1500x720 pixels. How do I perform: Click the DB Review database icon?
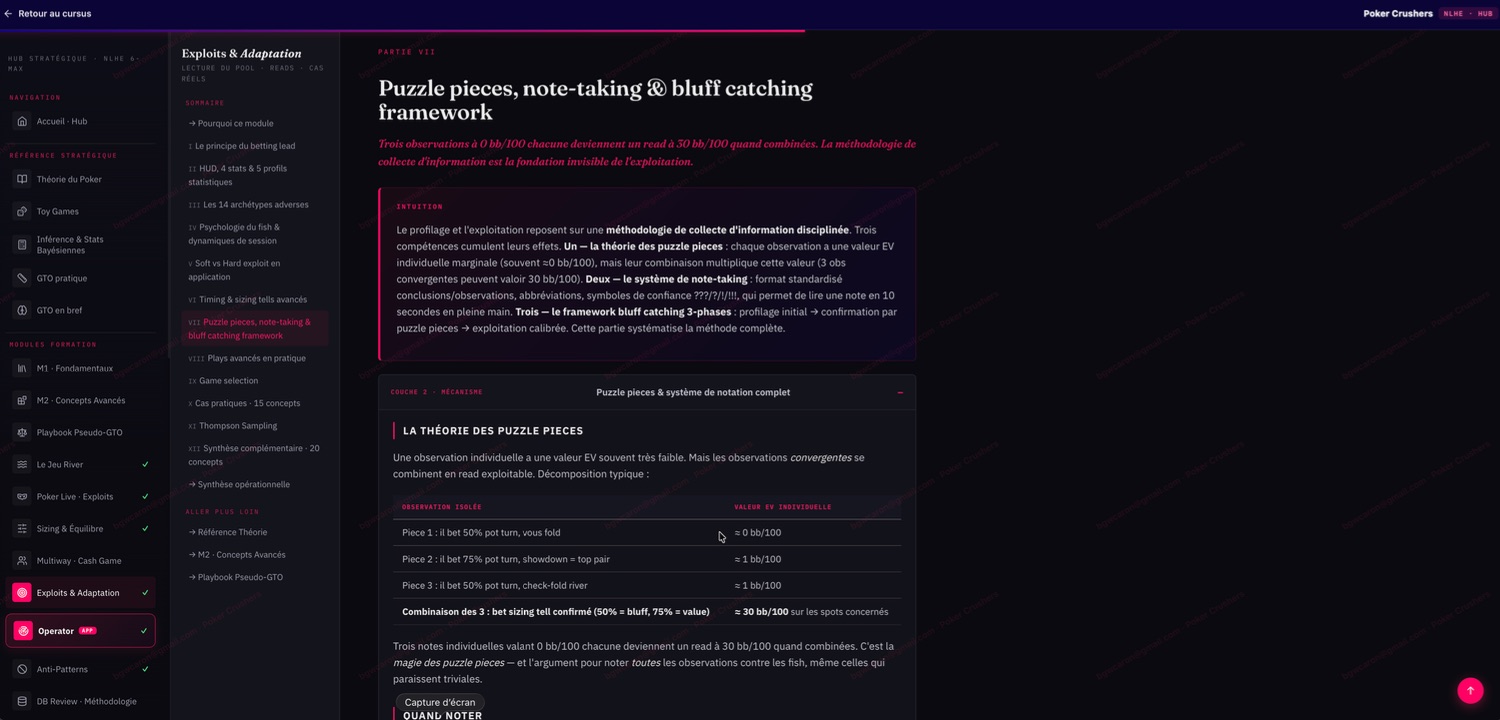pos(22,701)
